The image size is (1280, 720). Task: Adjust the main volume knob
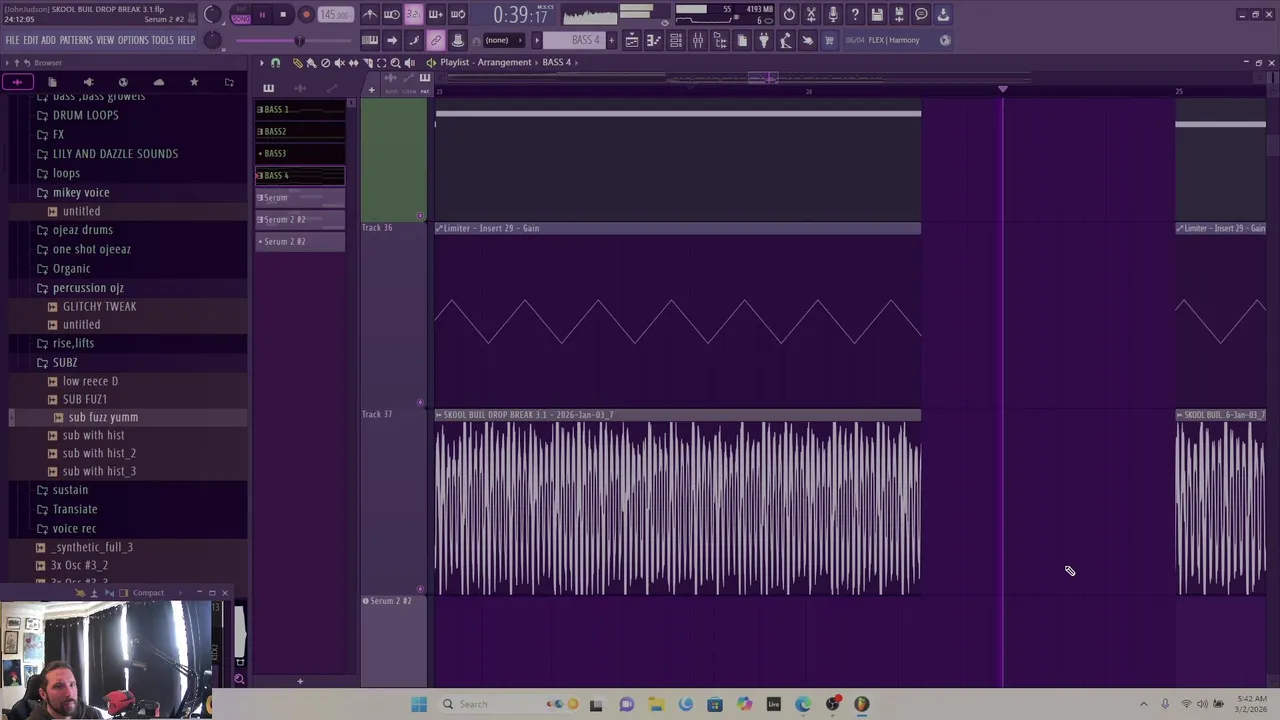pyautogui.click(x=212, y=15)
